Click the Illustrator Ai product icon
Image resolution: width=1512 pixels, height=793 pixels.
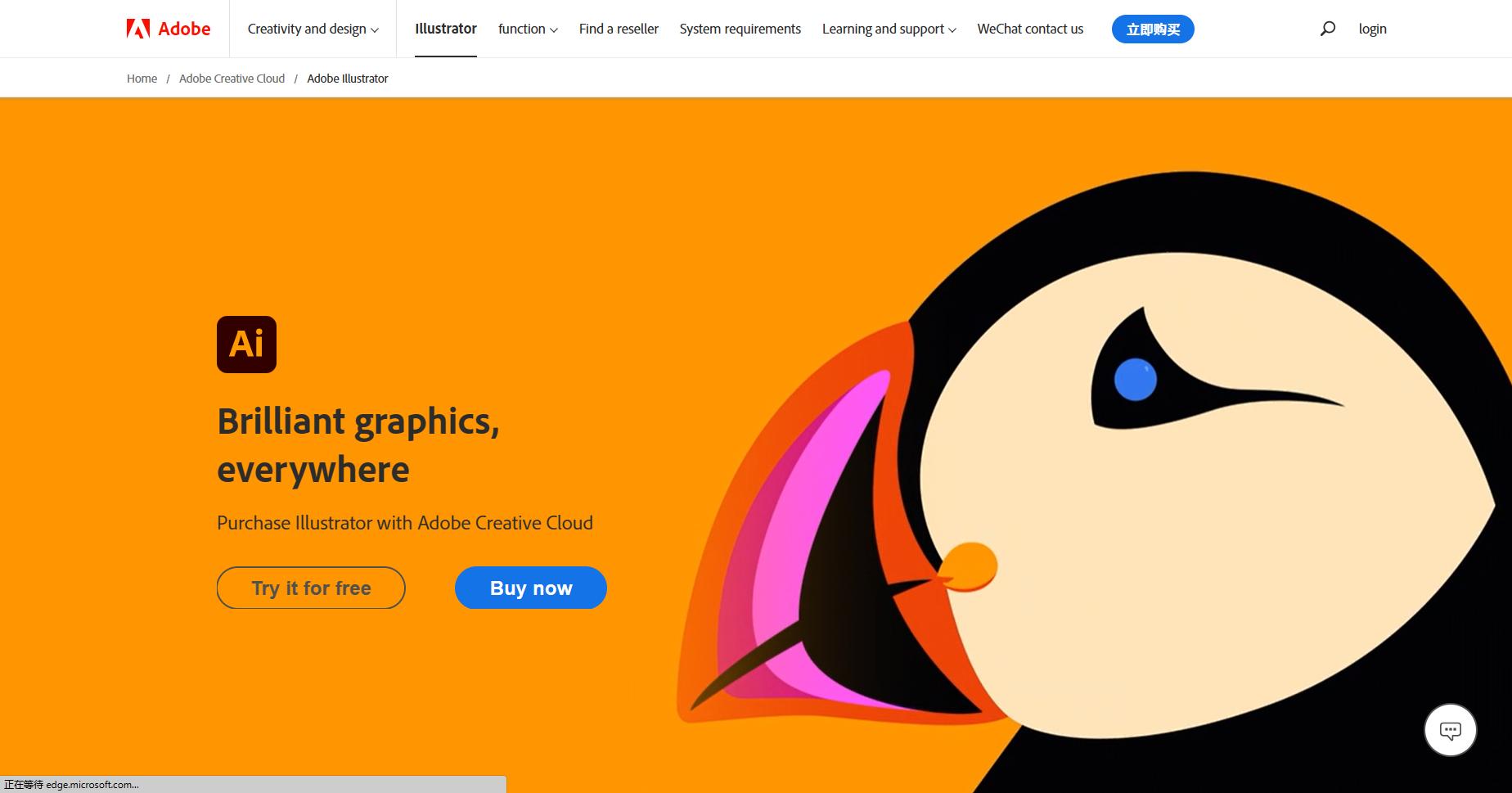point(246,345)
